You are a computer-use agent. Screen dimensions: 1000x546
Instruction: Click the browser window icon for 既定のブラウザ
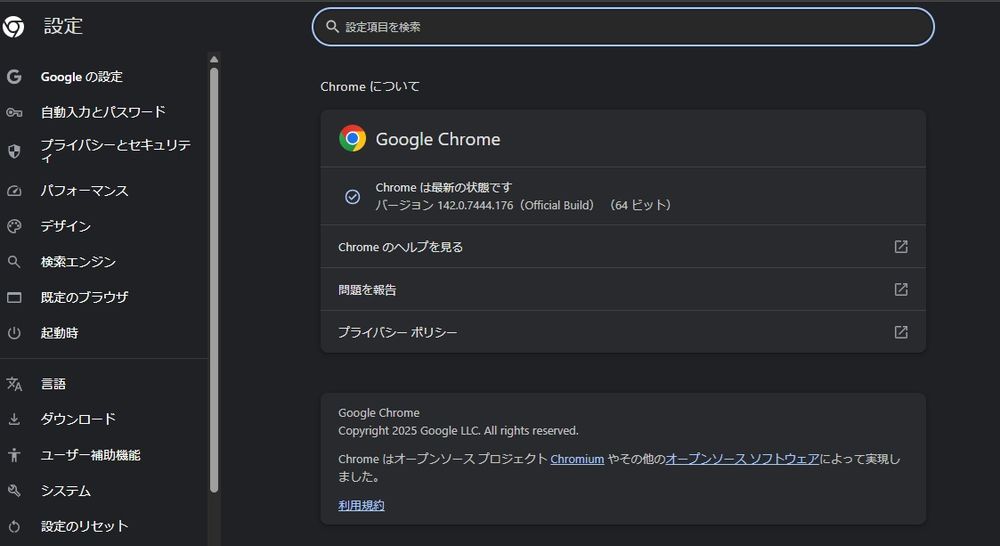point(14,297)
